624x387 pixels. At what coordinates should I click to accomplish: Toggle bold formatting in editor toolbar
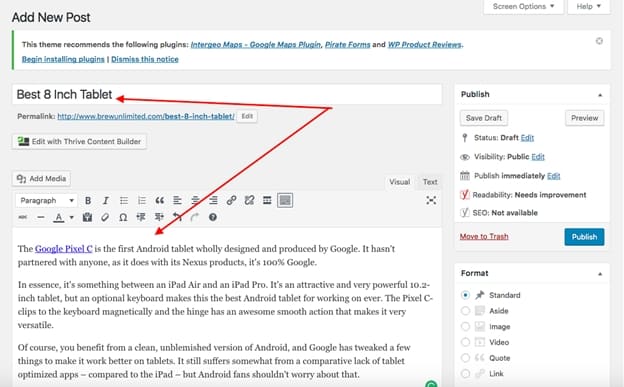(88, 201)
